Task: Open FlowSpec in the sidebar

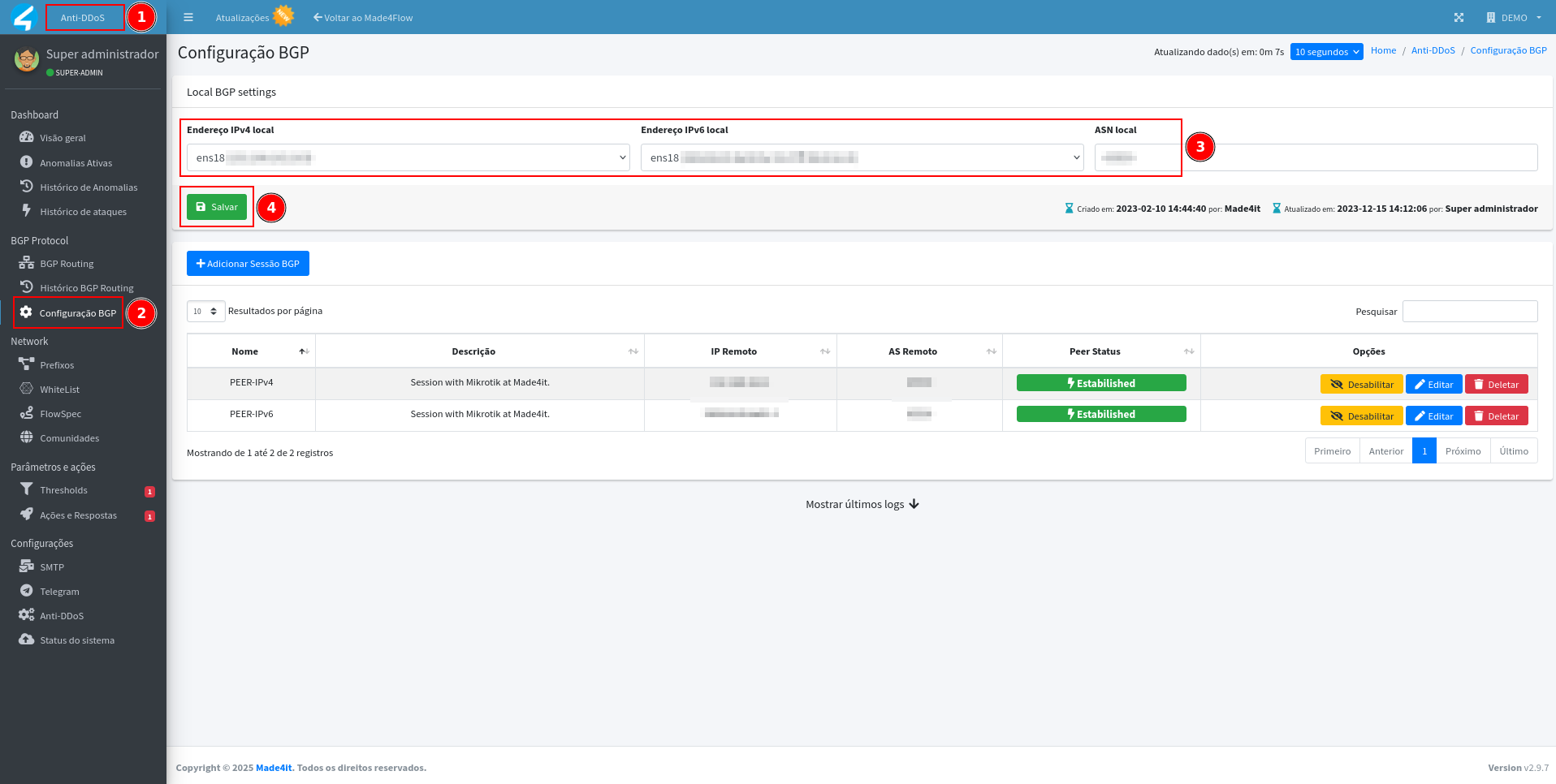Action: point(60,414)
